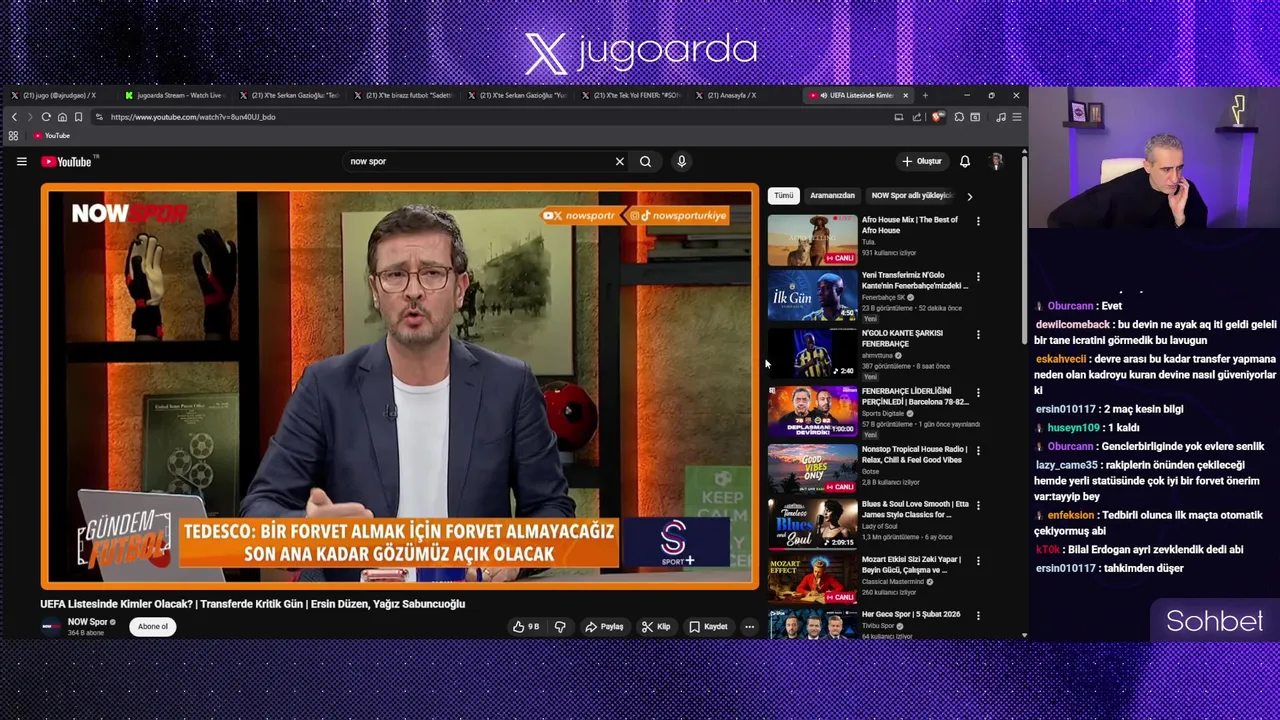Open the N'GOLO KANTE ŞARKISI thumbnail
The image size is (1280, 720).
[x=812, y=353]
